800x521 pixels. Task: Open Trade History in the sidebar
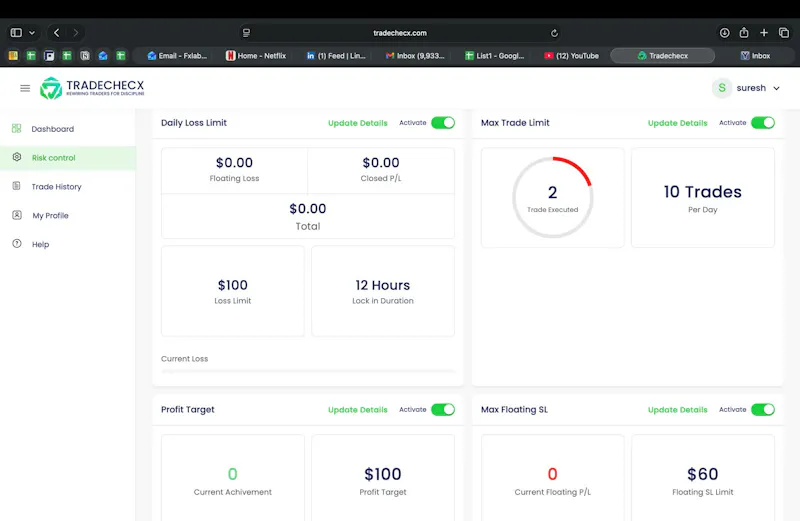tap(68, 186)
